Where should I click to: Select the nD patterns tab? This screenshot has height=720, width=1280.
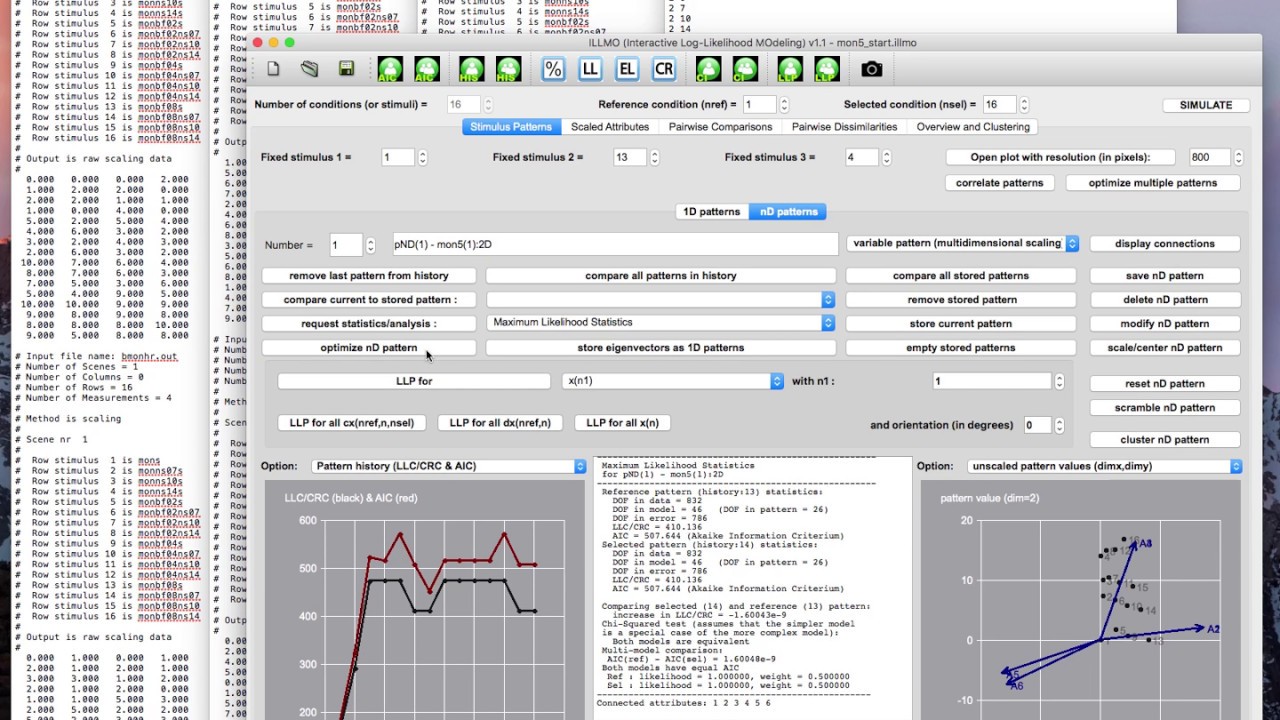tap(789, 212)
